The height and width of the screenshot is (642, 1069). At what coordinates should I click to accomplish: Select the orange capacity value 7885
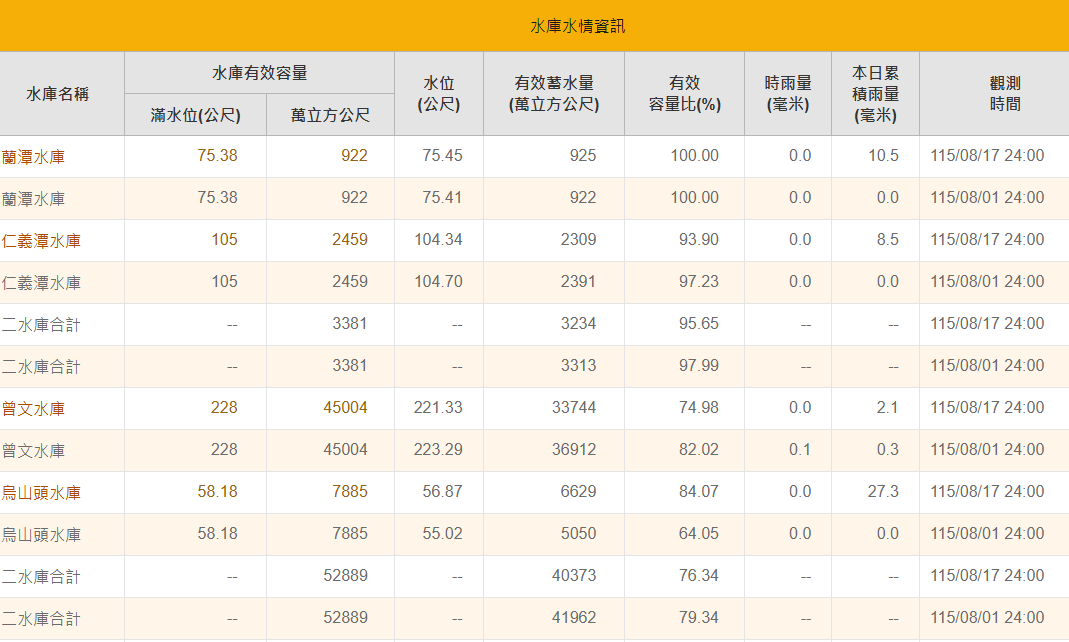350,491
